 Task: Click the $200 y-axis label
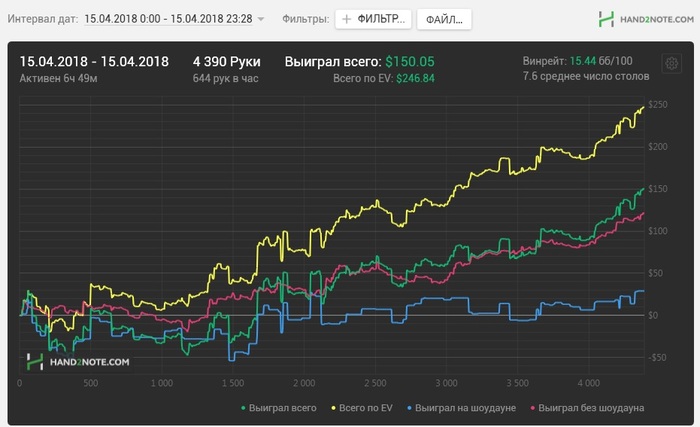click(x=658, y=147)
